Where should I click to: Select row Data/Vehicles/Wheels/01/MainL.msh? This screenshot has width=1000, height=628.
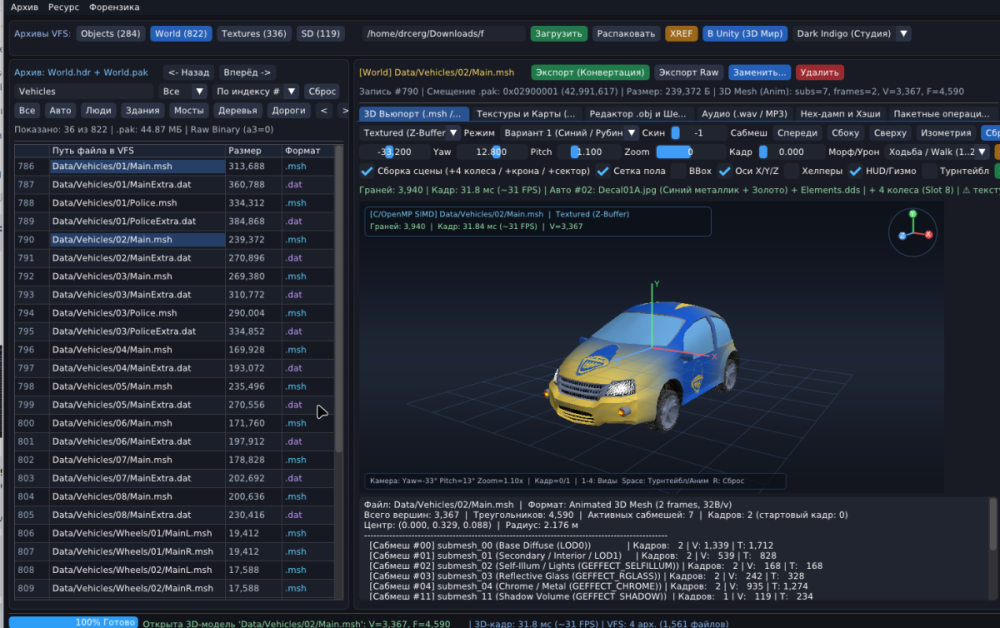174,533
